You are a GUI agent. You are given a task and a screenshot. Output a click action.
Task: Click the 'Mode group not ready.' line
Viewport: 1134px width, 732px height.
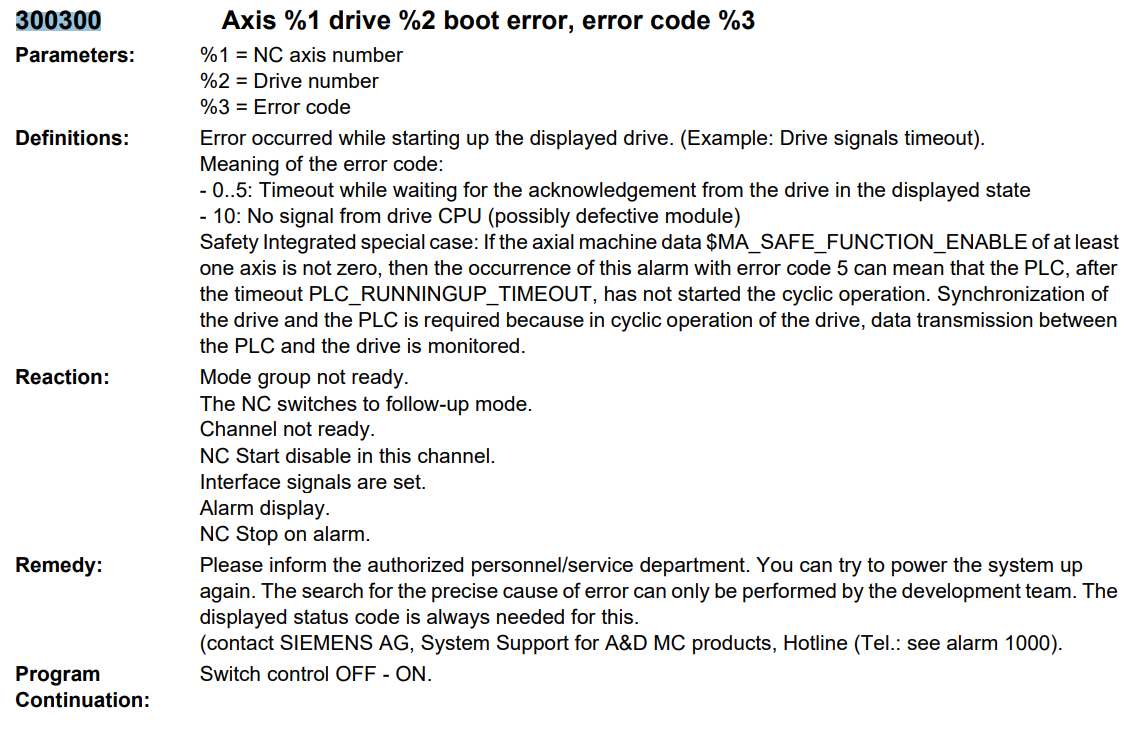pos(304,378)
